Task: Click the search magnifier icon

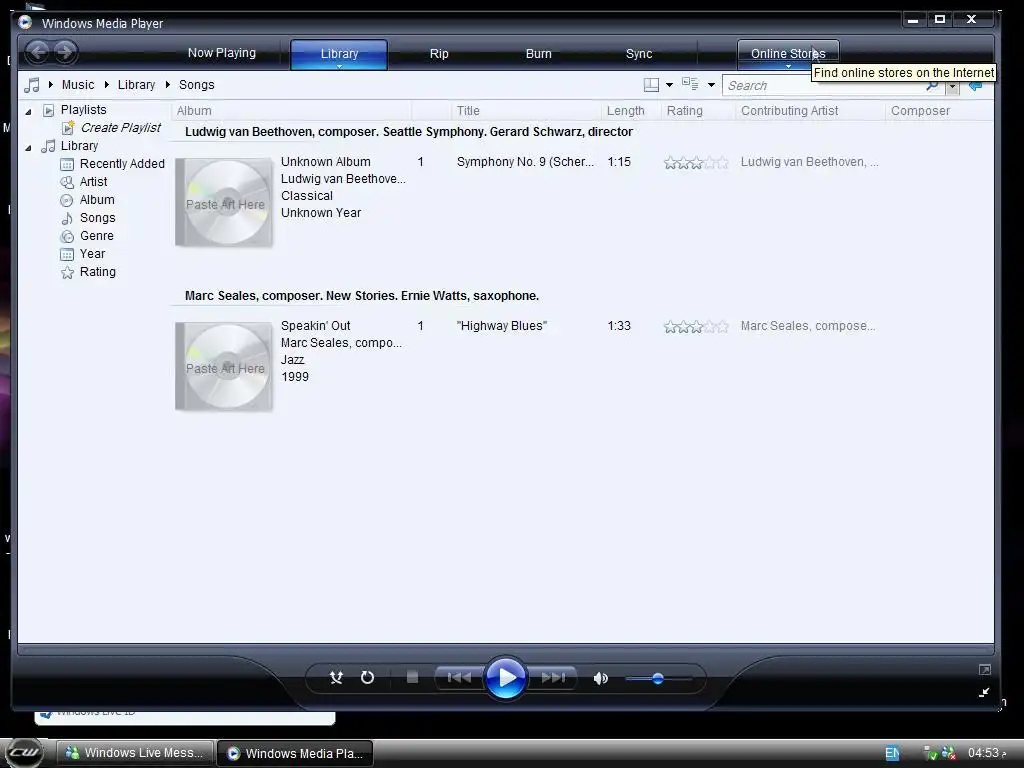Action: [x=933, y=86]
